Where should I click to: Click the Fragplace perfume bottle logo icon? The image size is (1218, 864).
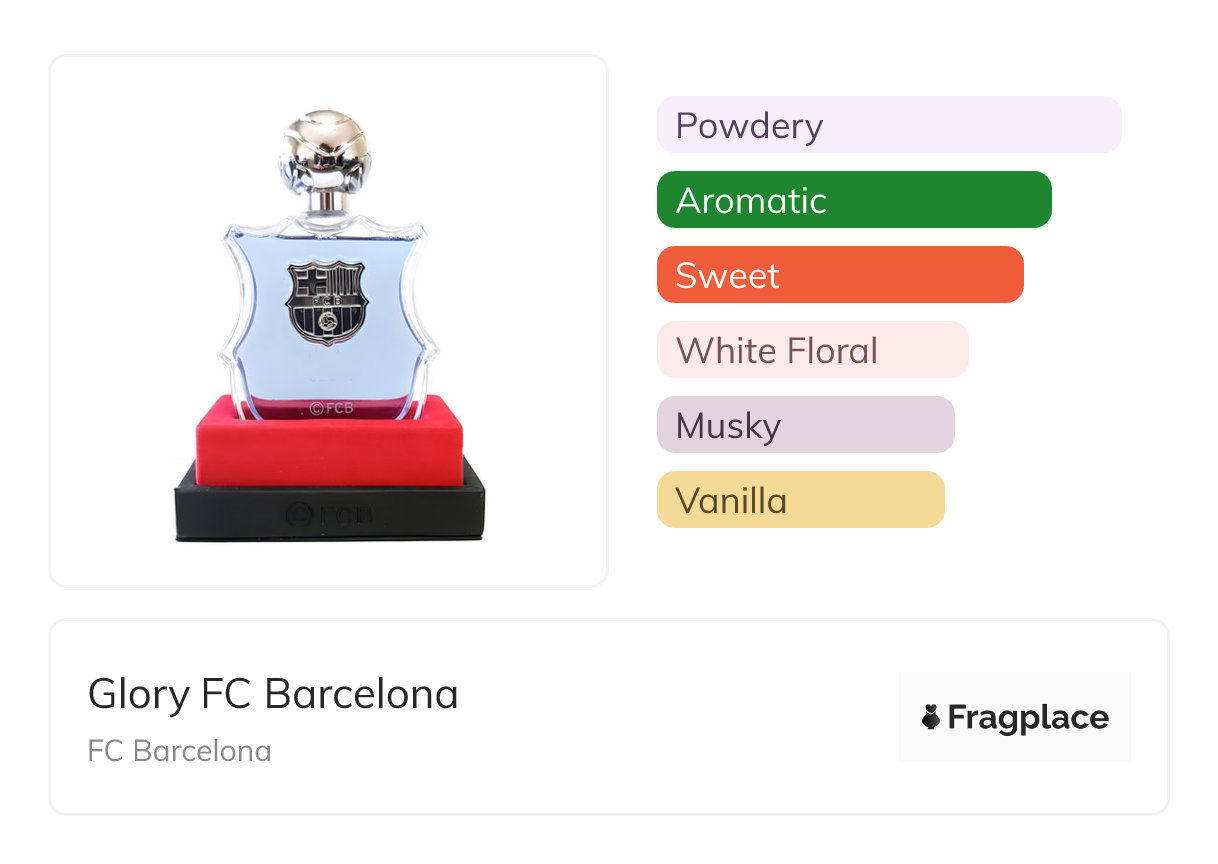click(931, 717)
